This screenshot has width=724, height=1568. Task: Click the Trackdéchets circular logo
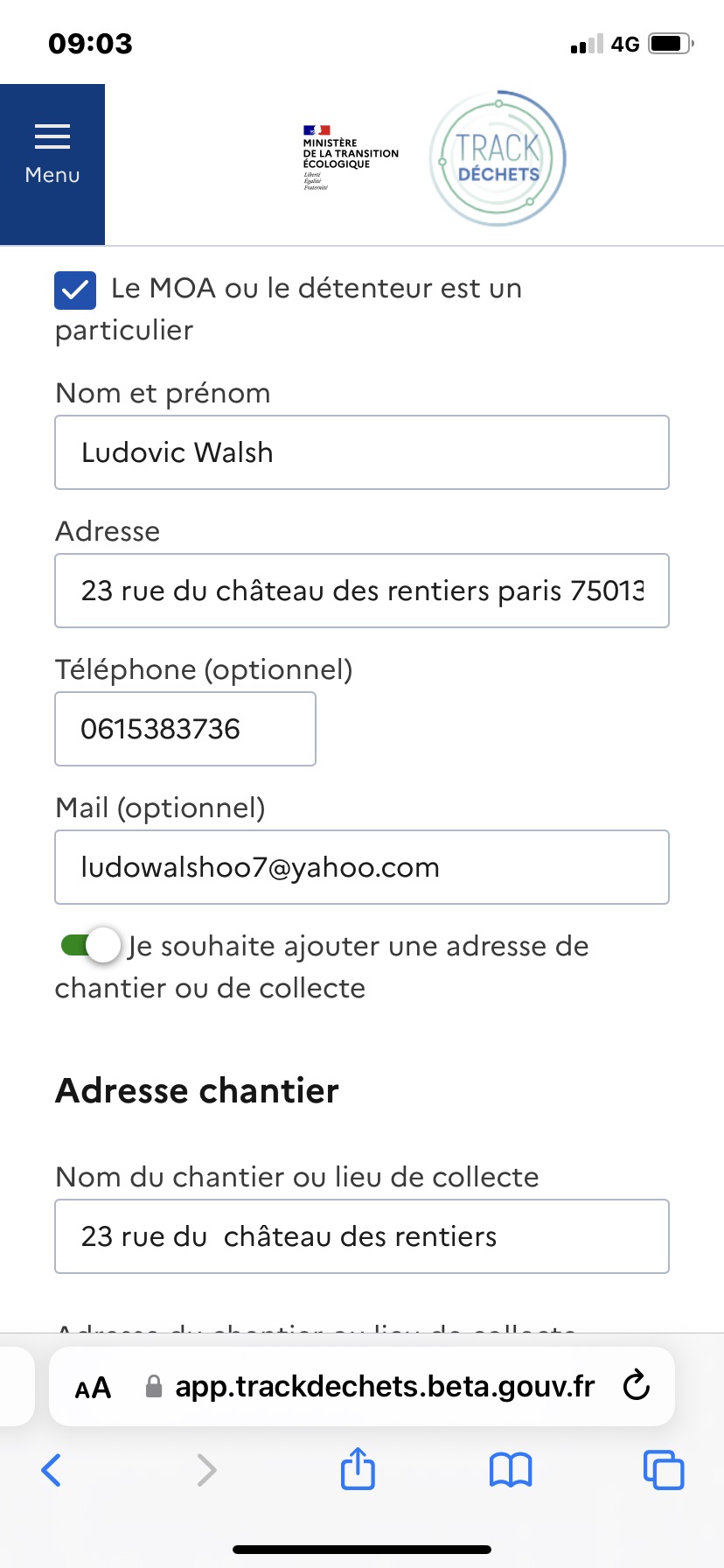click(x=498, y=158)
